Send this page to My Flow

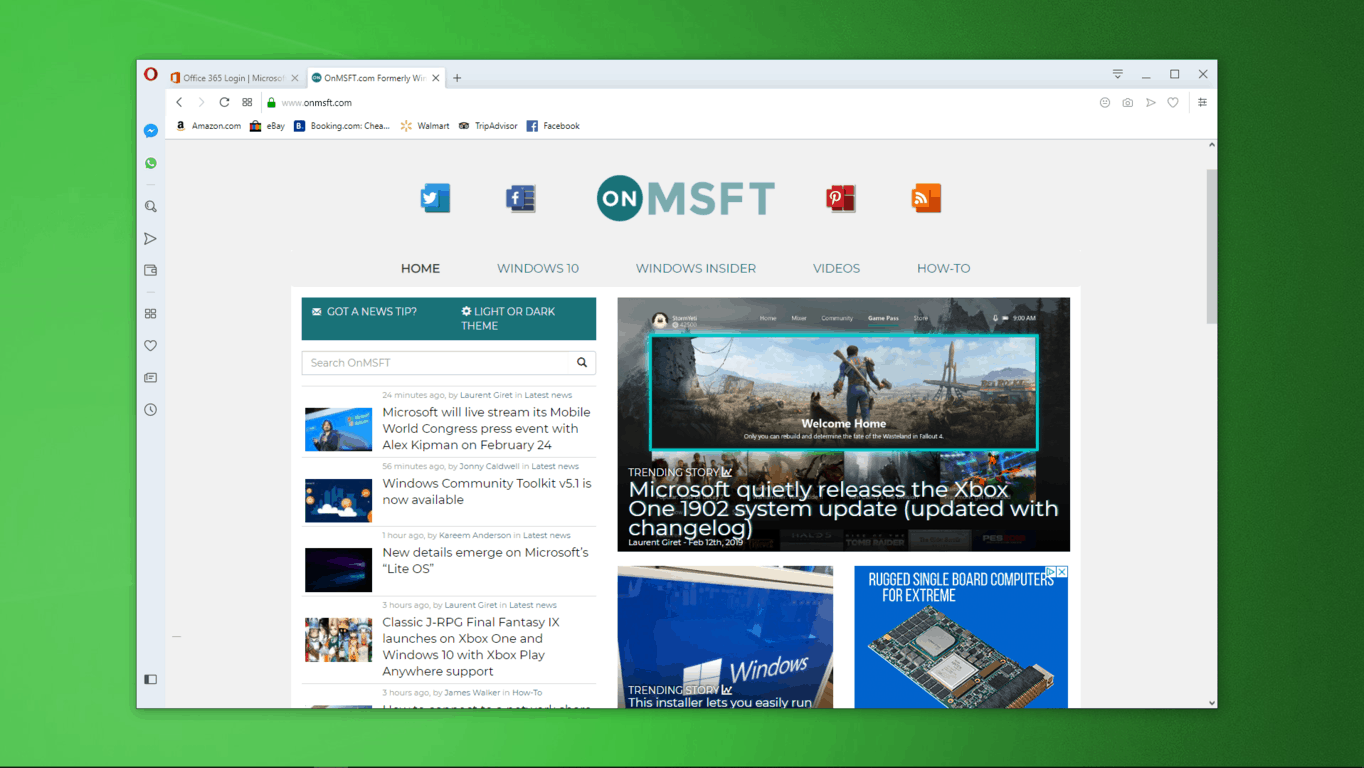coord(1151,103)
